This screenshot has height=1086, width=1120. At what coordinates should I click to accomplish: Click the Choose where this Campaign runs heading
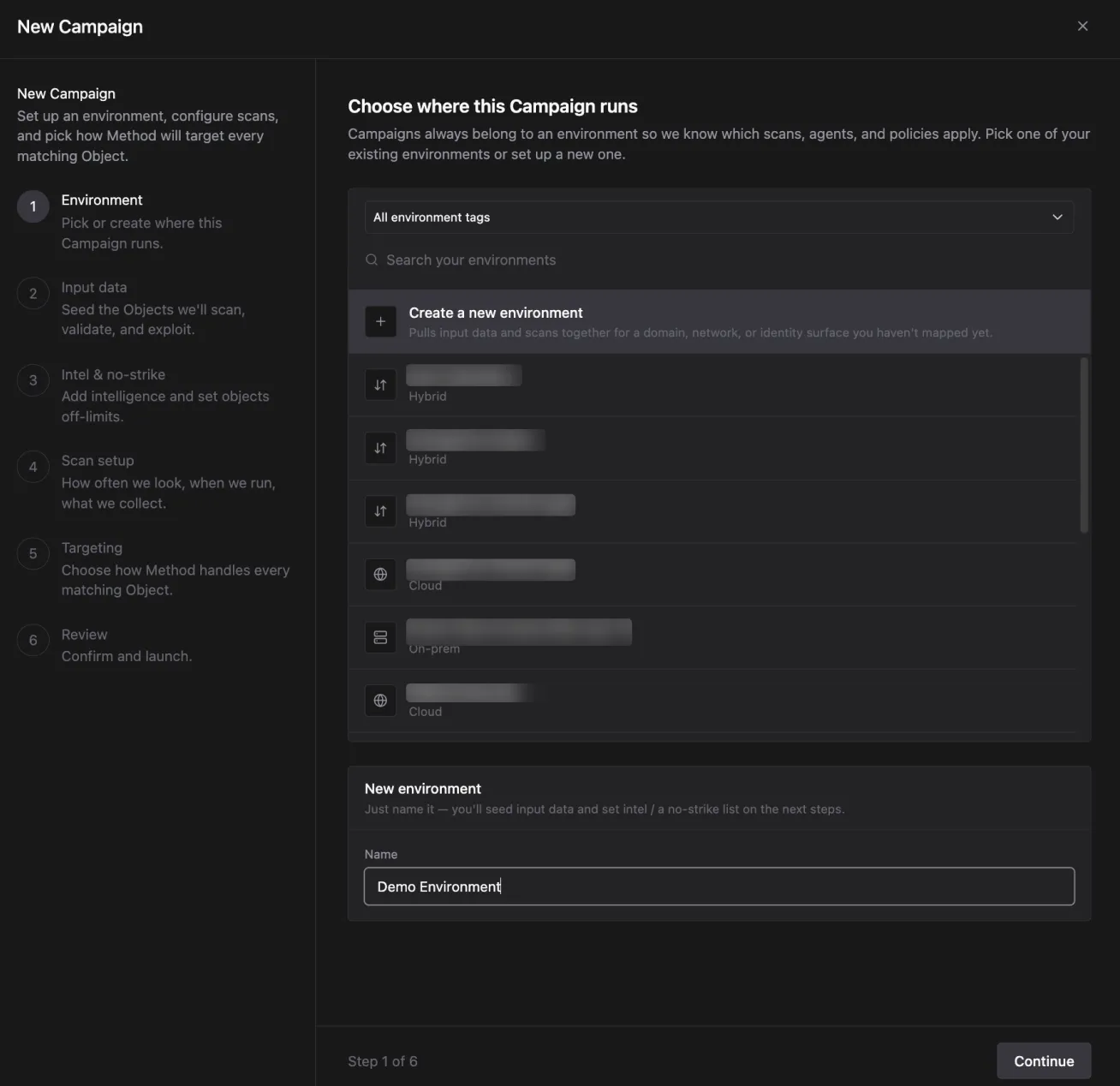[x=492, y=106]
